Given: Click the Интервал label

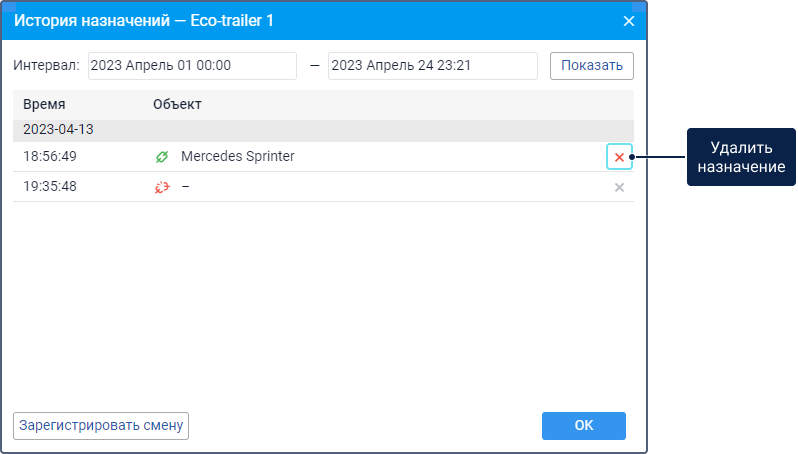Looking at the screenshot, I should point(46,66).
